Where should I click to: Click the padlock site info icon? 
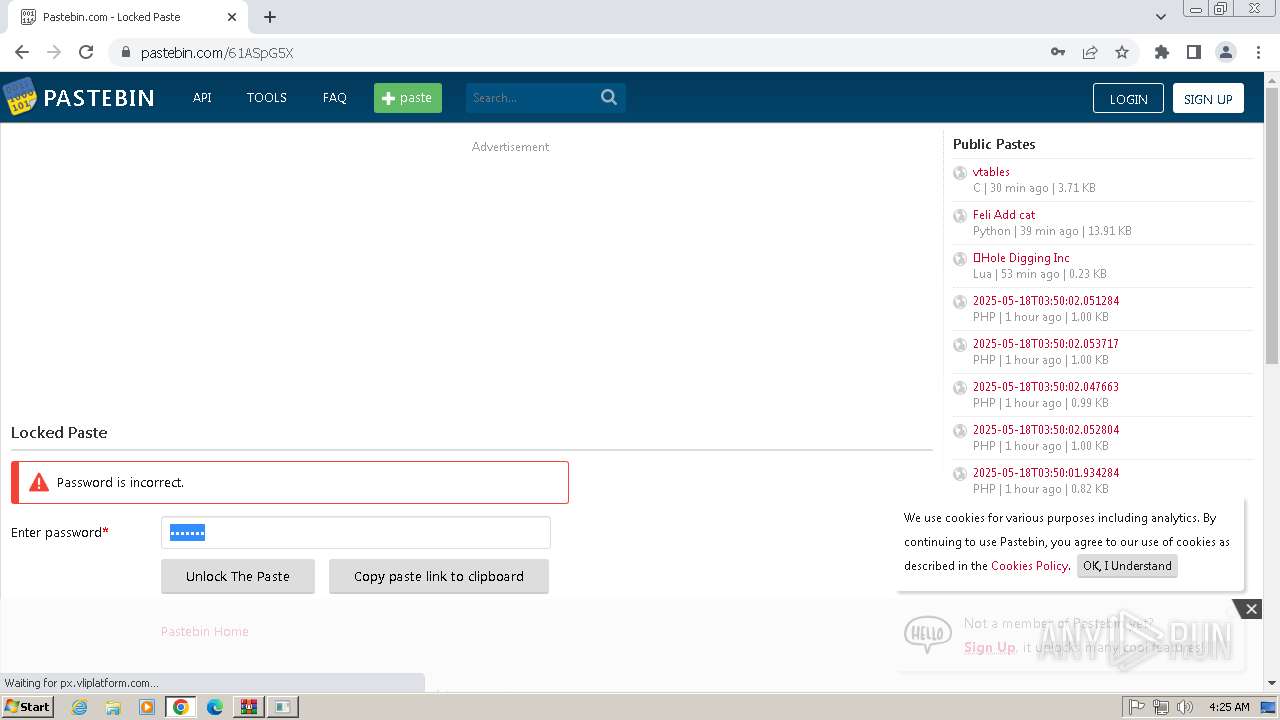(126, 52)
